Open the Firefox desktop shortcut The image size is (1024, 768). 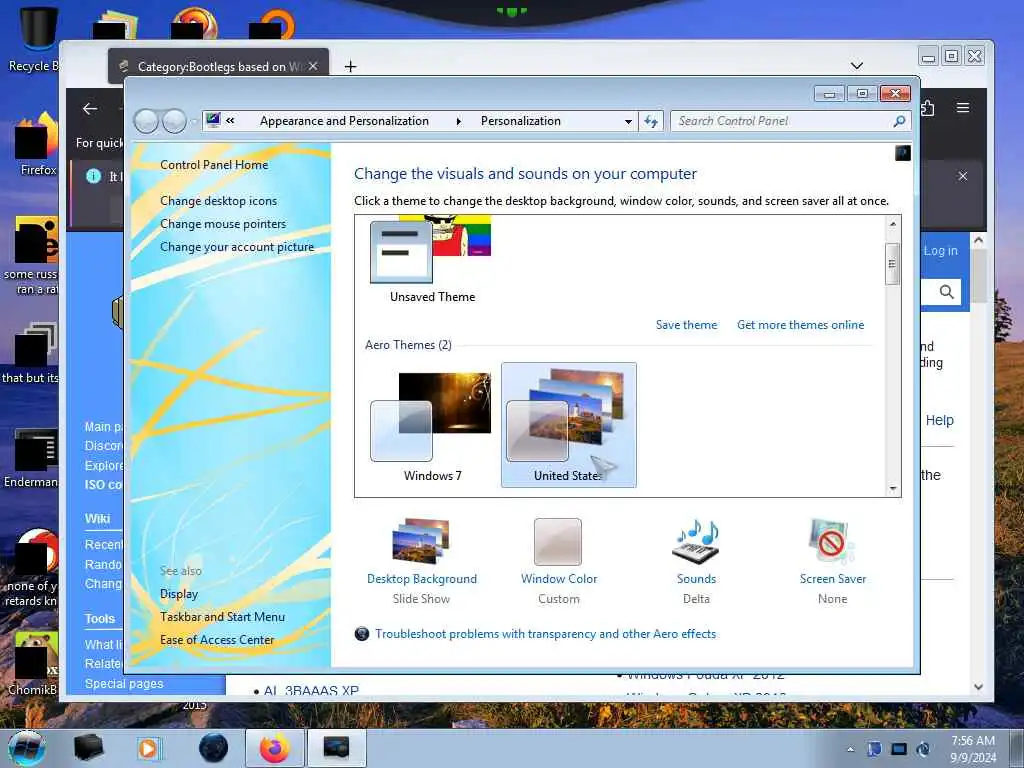[x=37, y=144]
